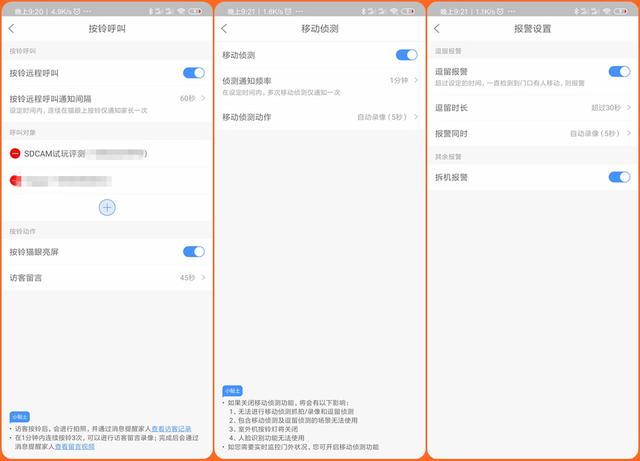
Task: Open 查看访客记录 link
Action: point(171,429)
